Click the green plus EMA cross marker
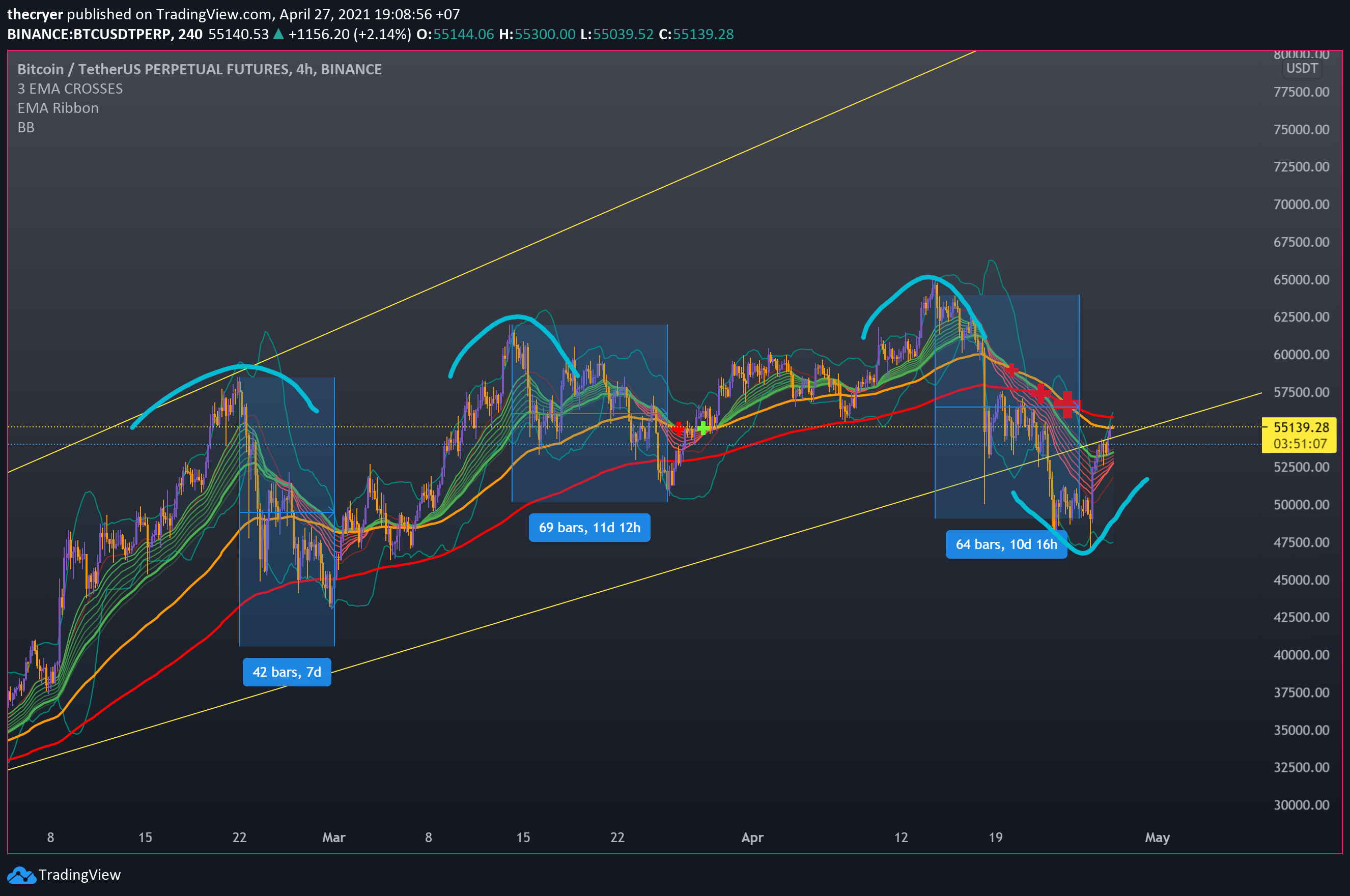 704,428
